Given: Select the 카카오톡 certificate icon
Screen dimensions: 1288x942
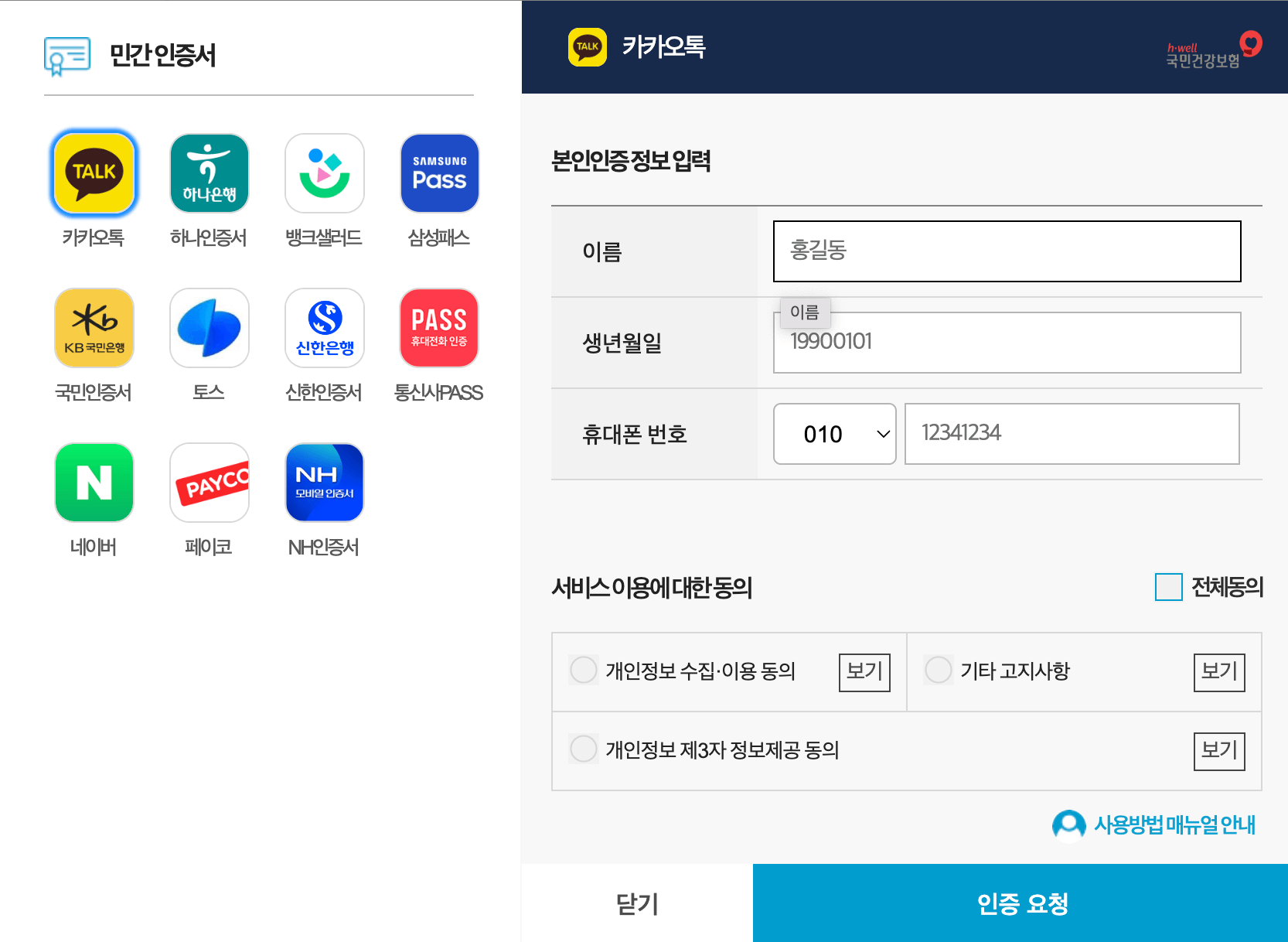Looking at the screenshot, I should [94, 172].
